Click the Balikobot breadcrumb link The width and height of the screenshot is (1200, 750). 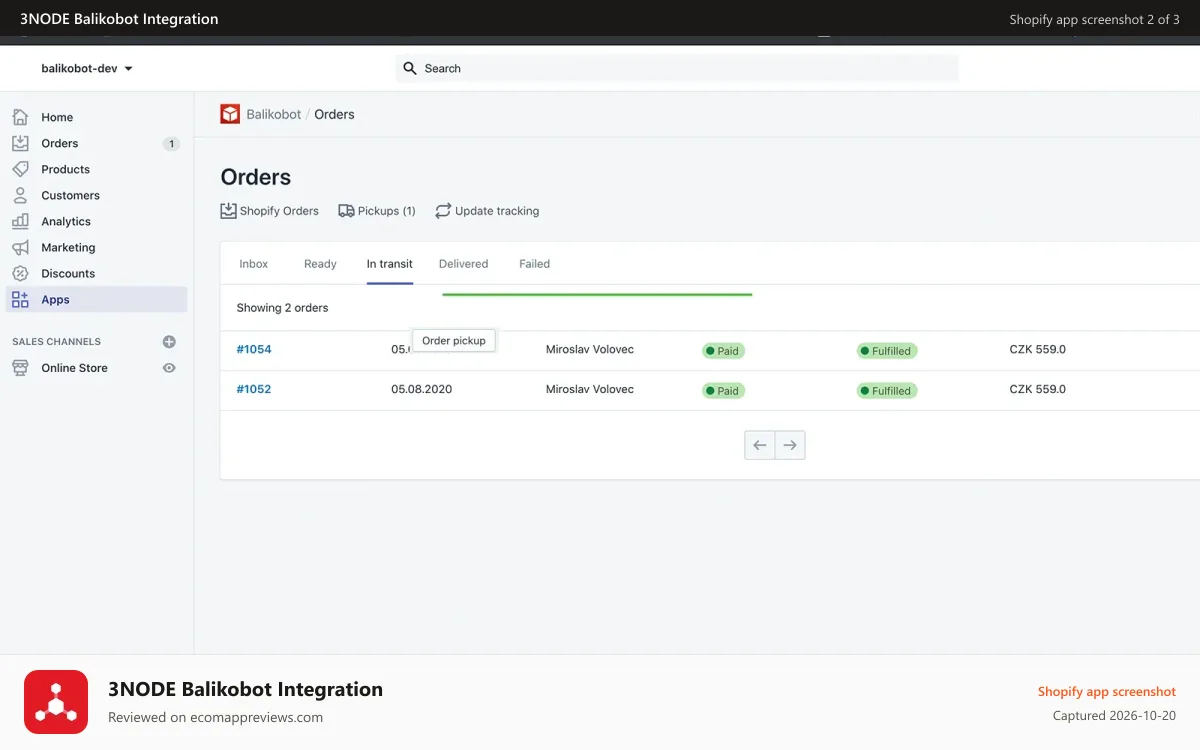click(x=274, y=114)
